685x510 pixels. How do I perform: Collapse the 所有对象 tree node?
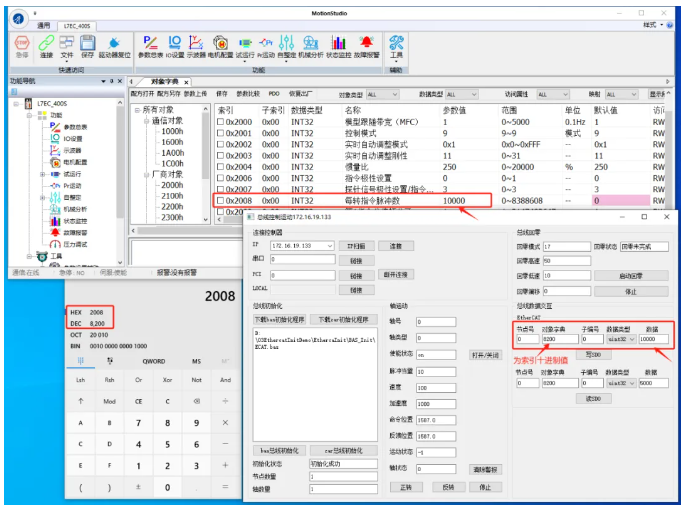click(137, 110)
